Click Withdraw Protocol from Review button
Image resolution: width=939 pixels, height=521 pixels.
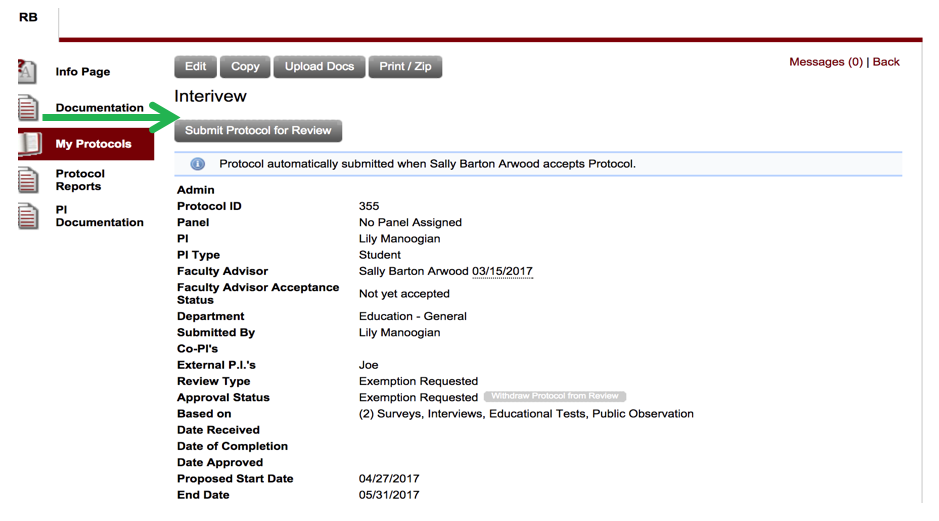[x=555, y=396]
